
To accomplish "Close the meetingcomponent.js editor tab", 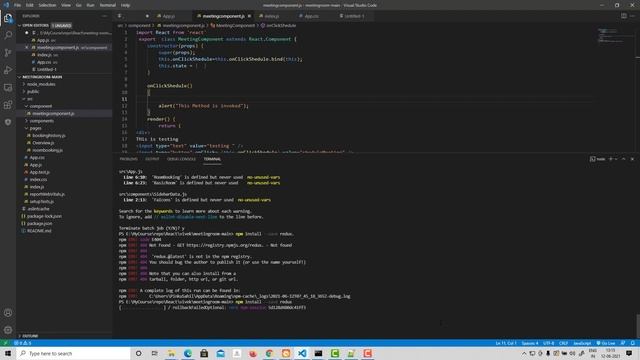I will coord(249,16).
